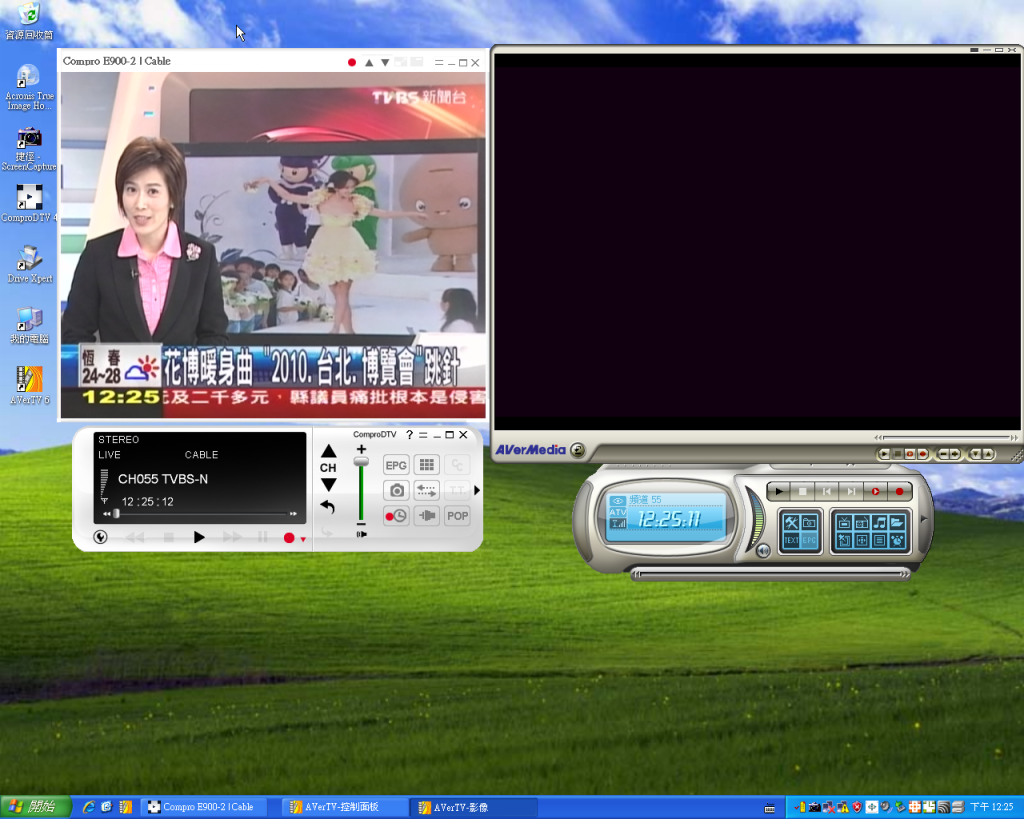The height and width of the screenshot is (819, 1024).
Task: Launch Internet Explorer from quick launch
Action: (x=89, y=807)
